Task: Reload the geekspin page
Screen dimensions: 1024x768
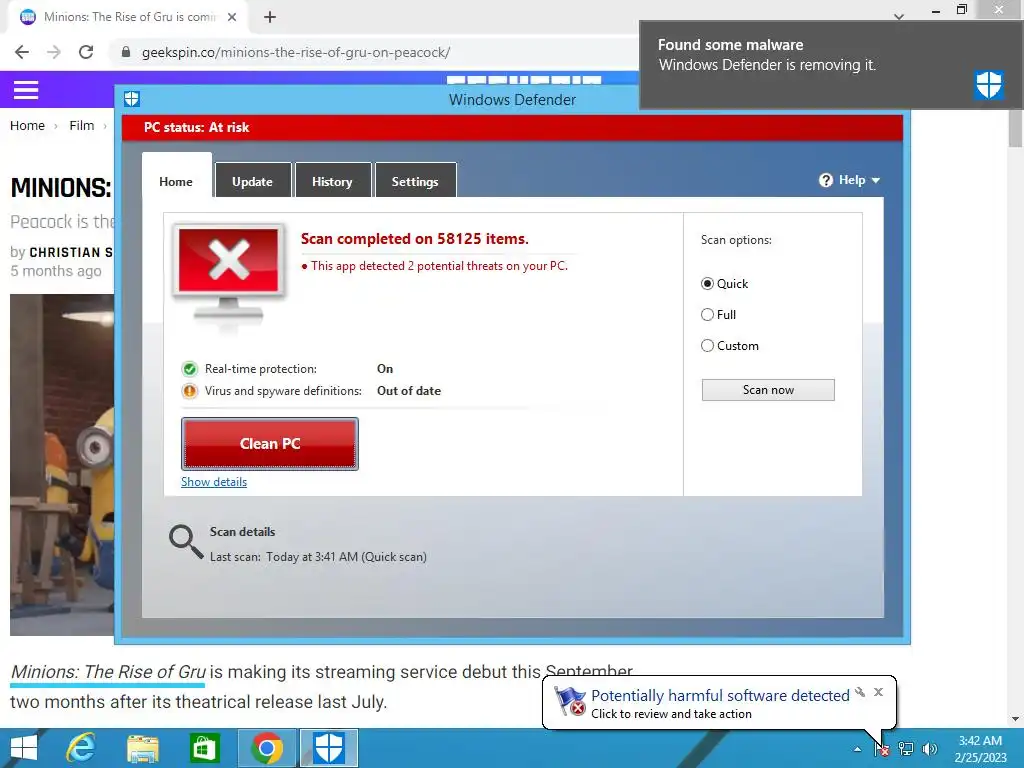Action: 86,52
